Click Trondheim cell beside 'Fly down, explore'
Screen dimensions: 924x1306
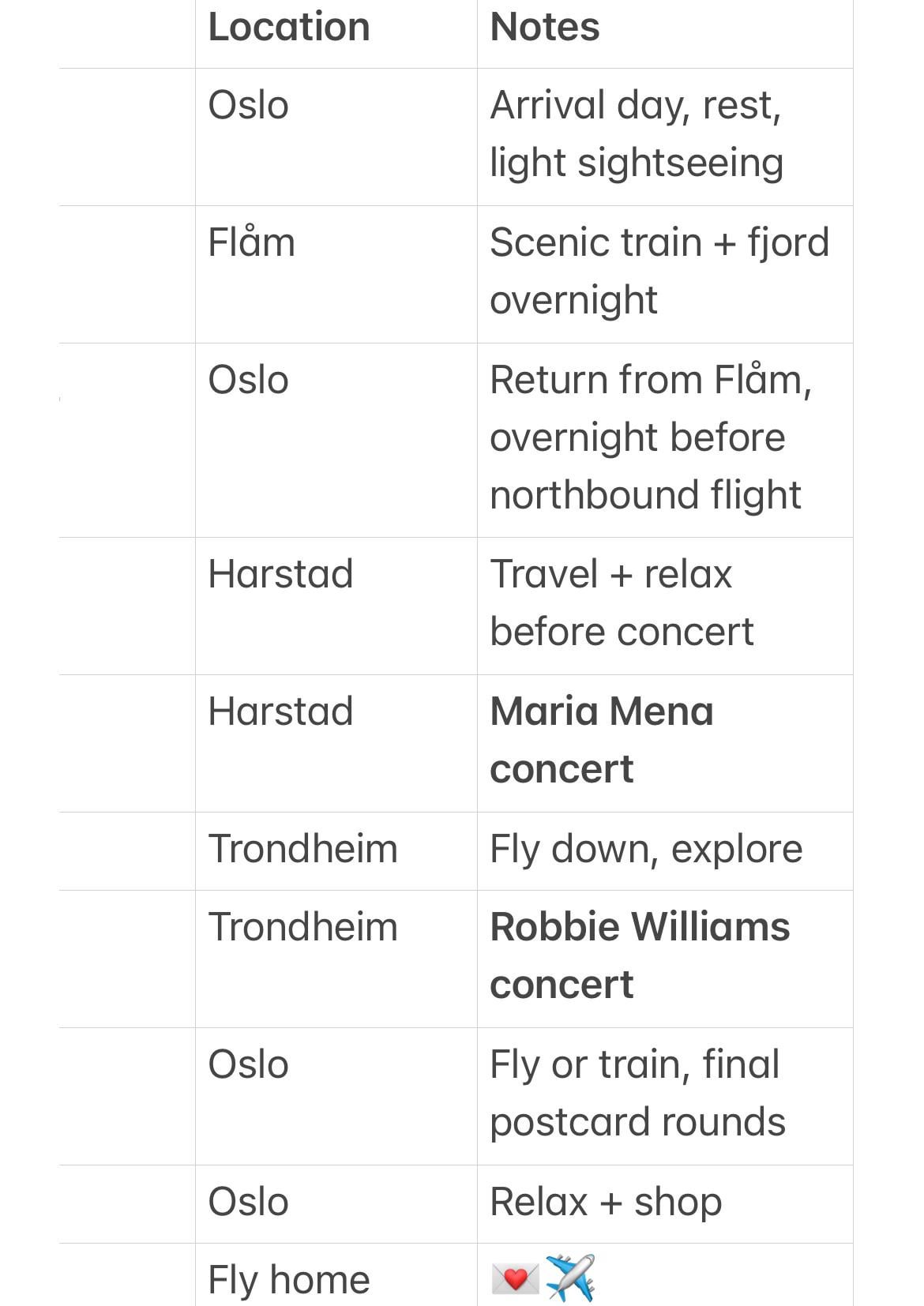(x=336, y=851)
